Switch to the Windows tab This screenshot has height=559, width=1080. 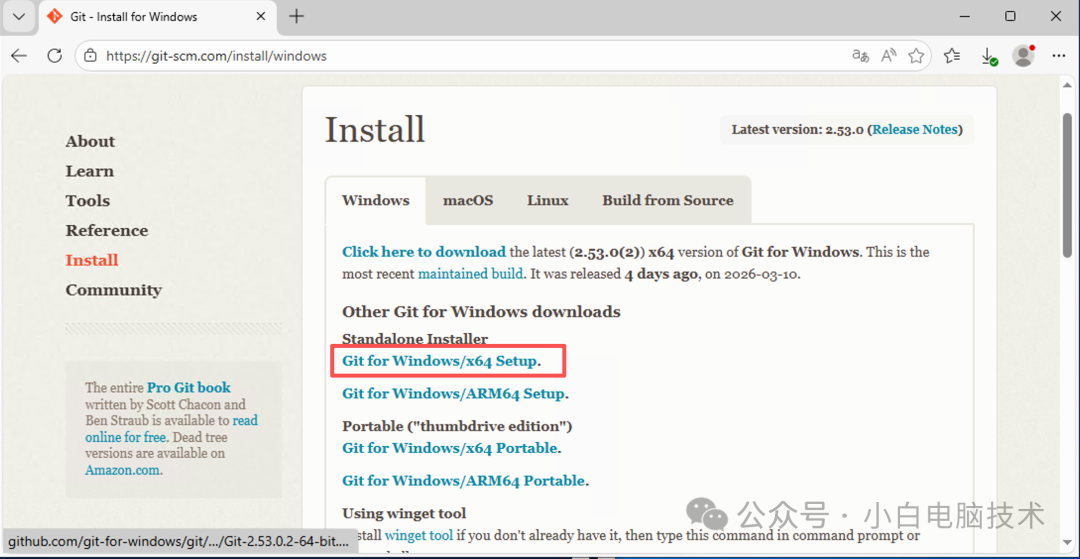tap(376, 200)
